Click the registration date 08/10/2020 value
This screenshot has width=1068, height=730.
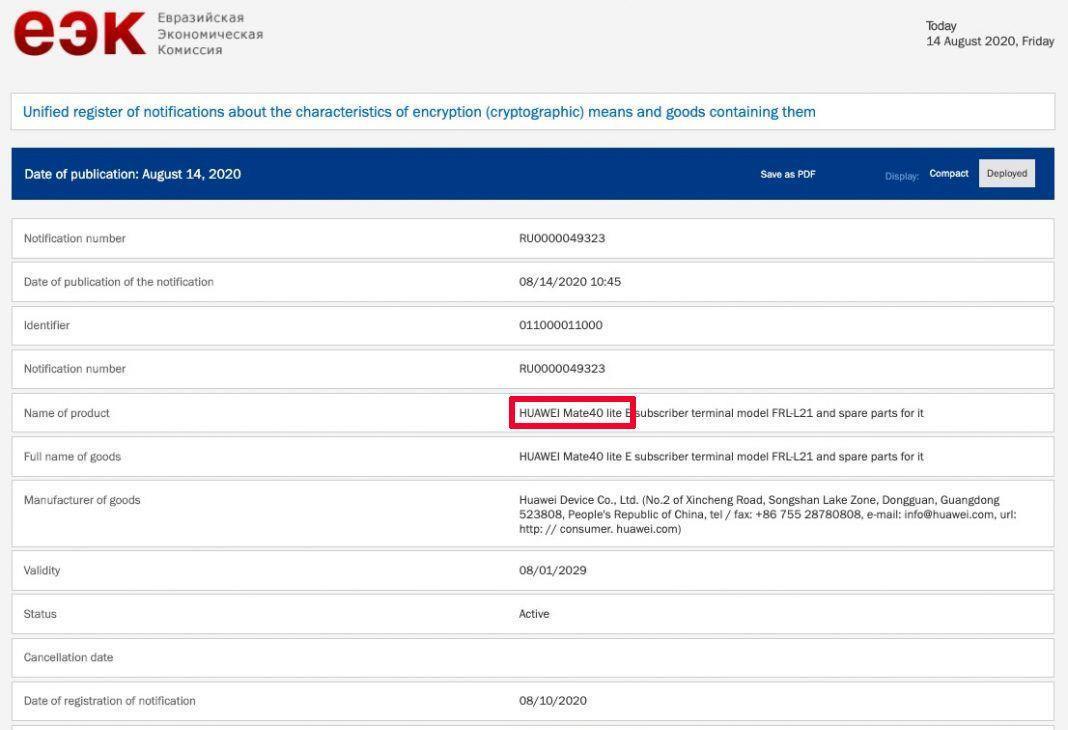click(x=552, y=701)
